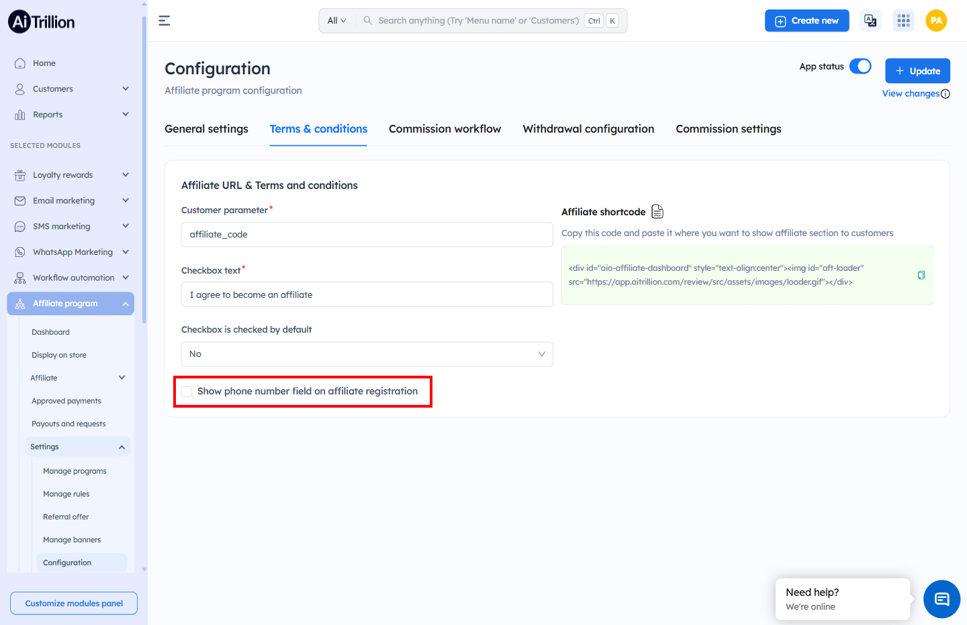The width and height of the screenshot is (967, 625).
Task: Check Show phone number field checkbox
Action: (186, 391)
